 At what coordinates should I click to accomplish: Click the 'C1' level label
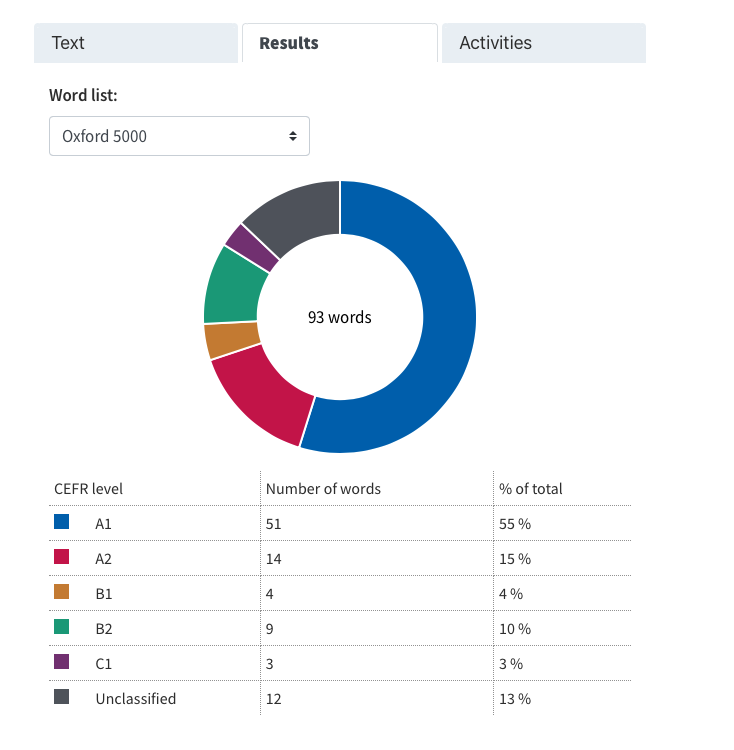point(104,664)
